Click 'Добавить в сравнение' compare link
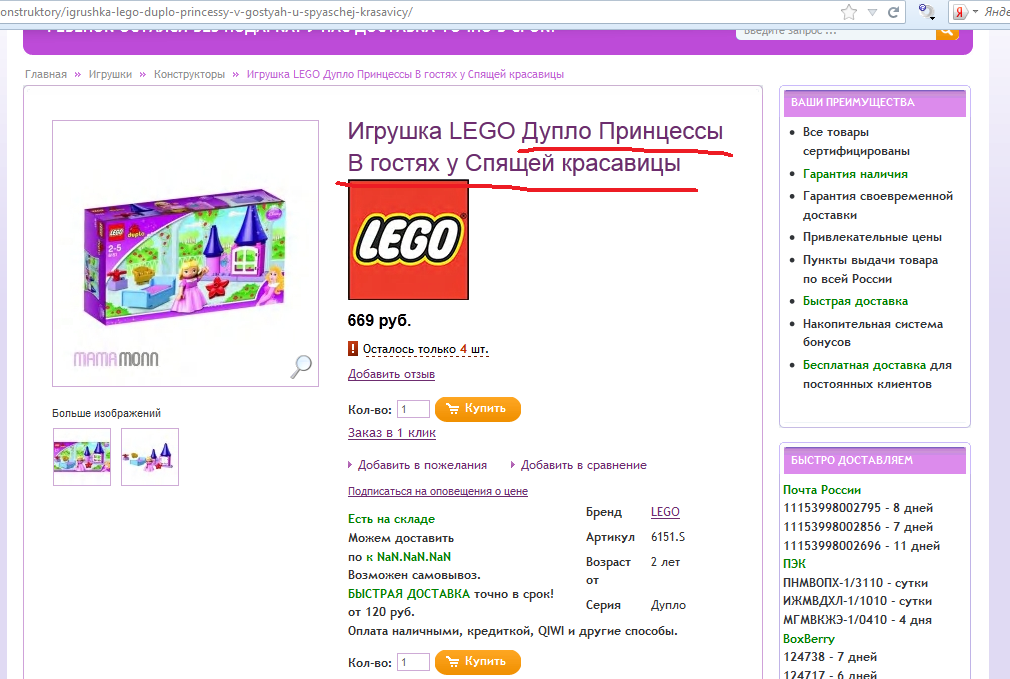The image size is (1010, 679). tap(583, 465)
